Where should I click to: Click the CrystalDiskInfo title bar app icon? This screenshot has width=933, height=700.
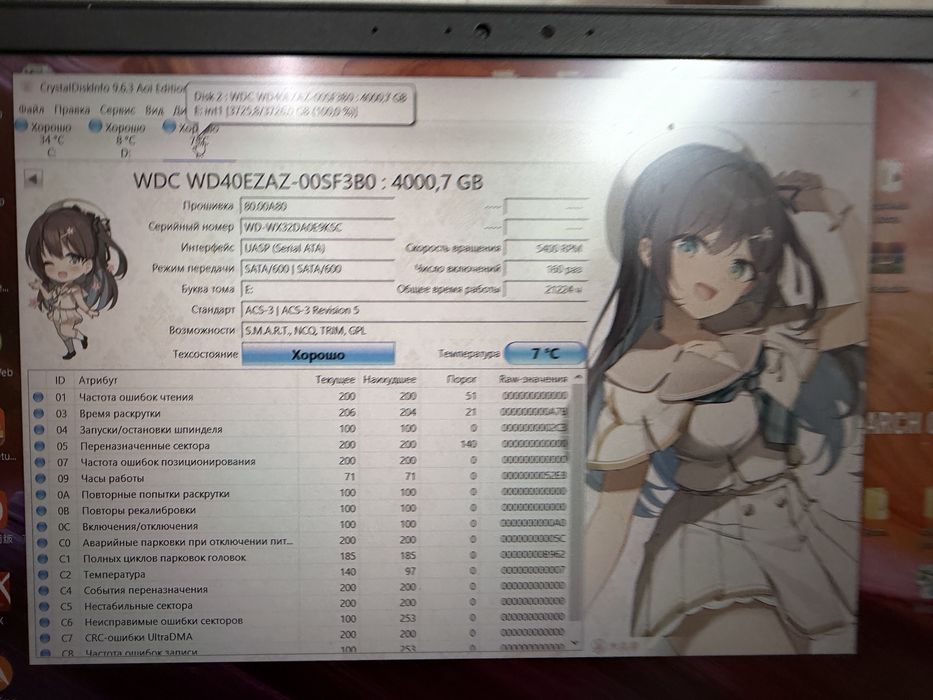pyautogui.click(x=26, y=88)
